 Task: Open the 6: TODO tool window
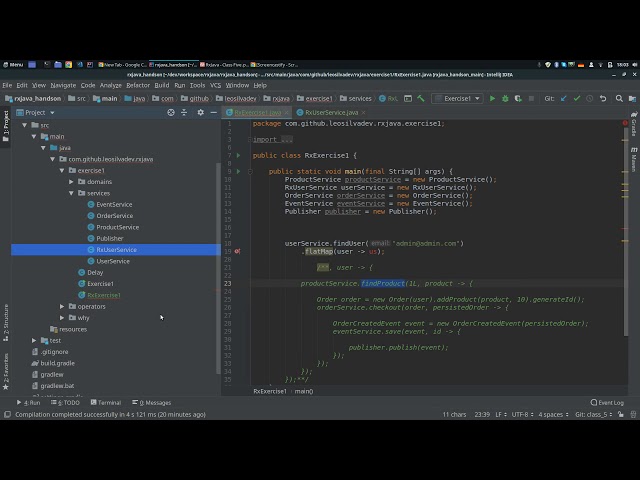(65, 402)
